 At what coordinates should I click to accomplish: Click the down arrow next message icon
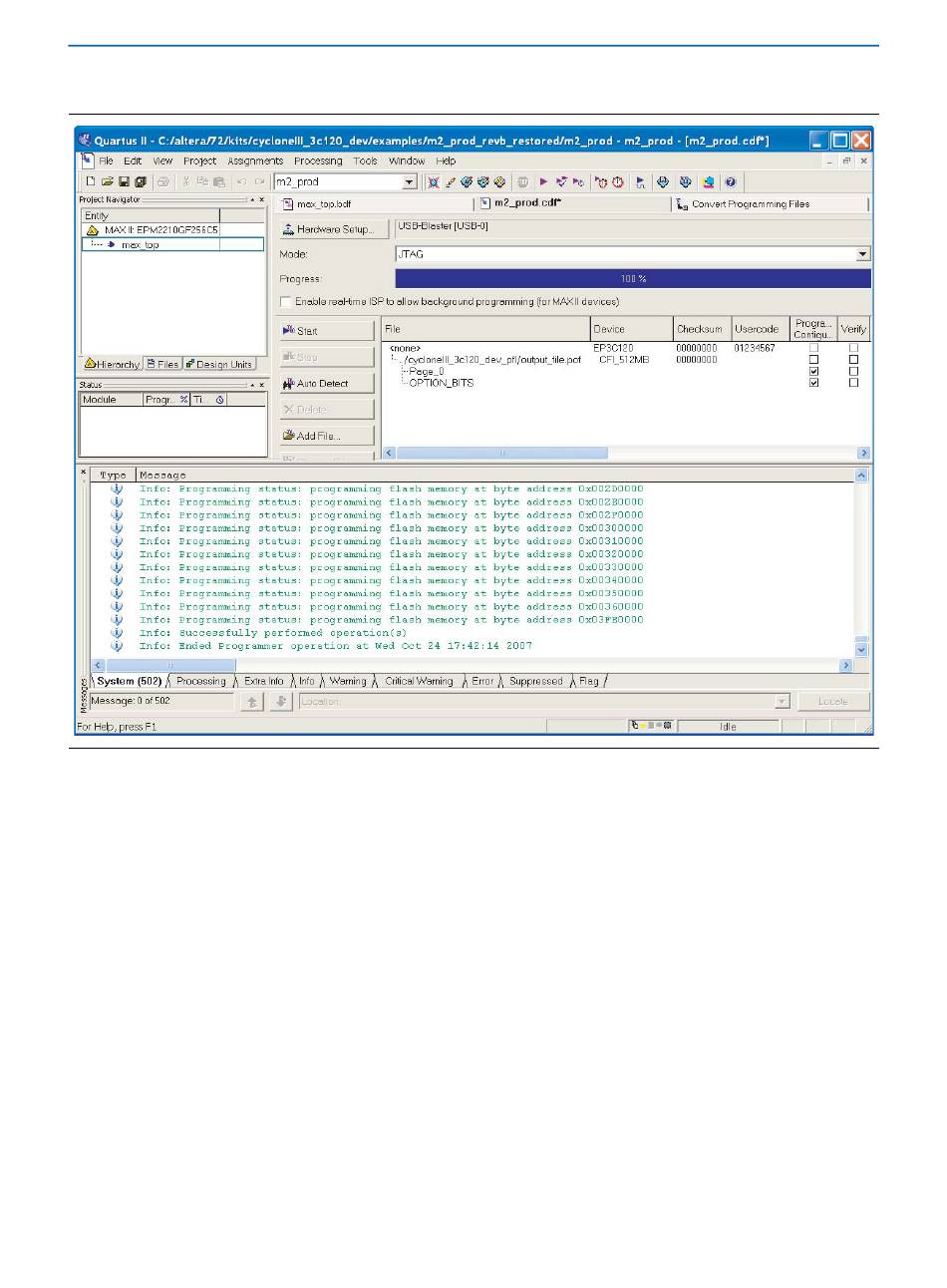(281, 702)
